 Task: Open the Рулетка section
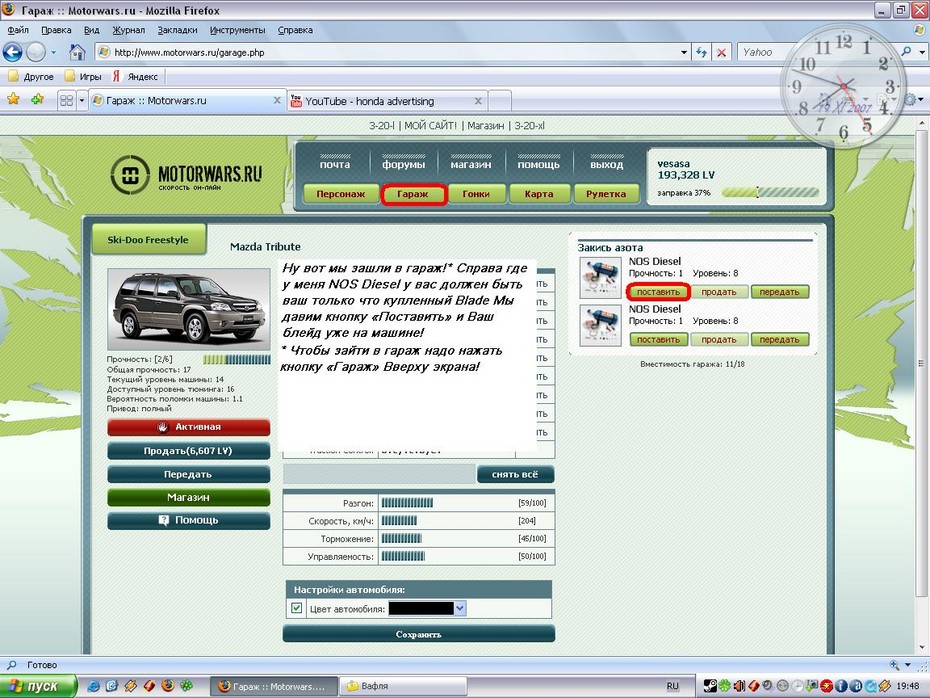(x=606, y=194)
